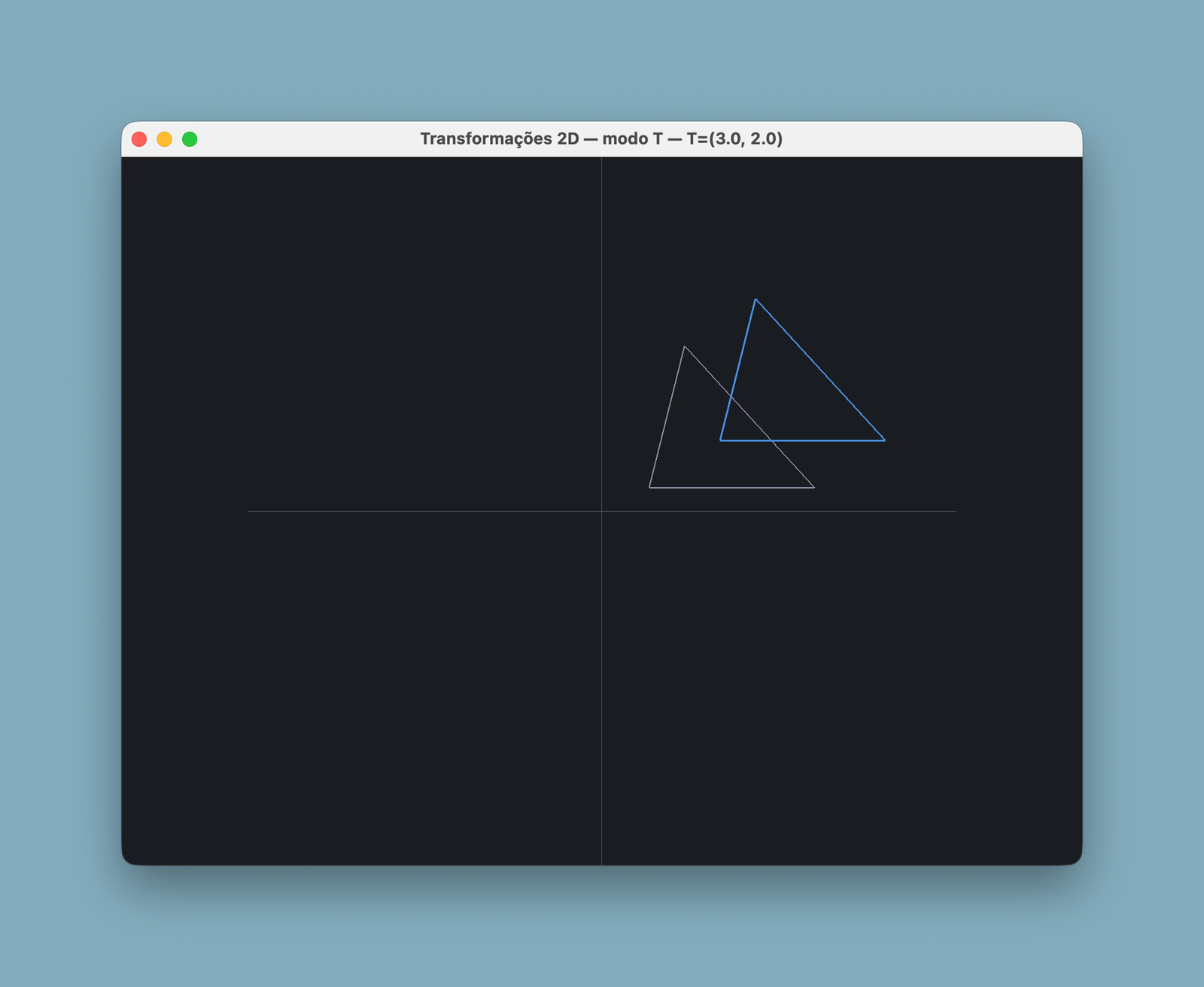Maximize the window with the green button
The image size is (1204, 987).
[x=190, y=139]
